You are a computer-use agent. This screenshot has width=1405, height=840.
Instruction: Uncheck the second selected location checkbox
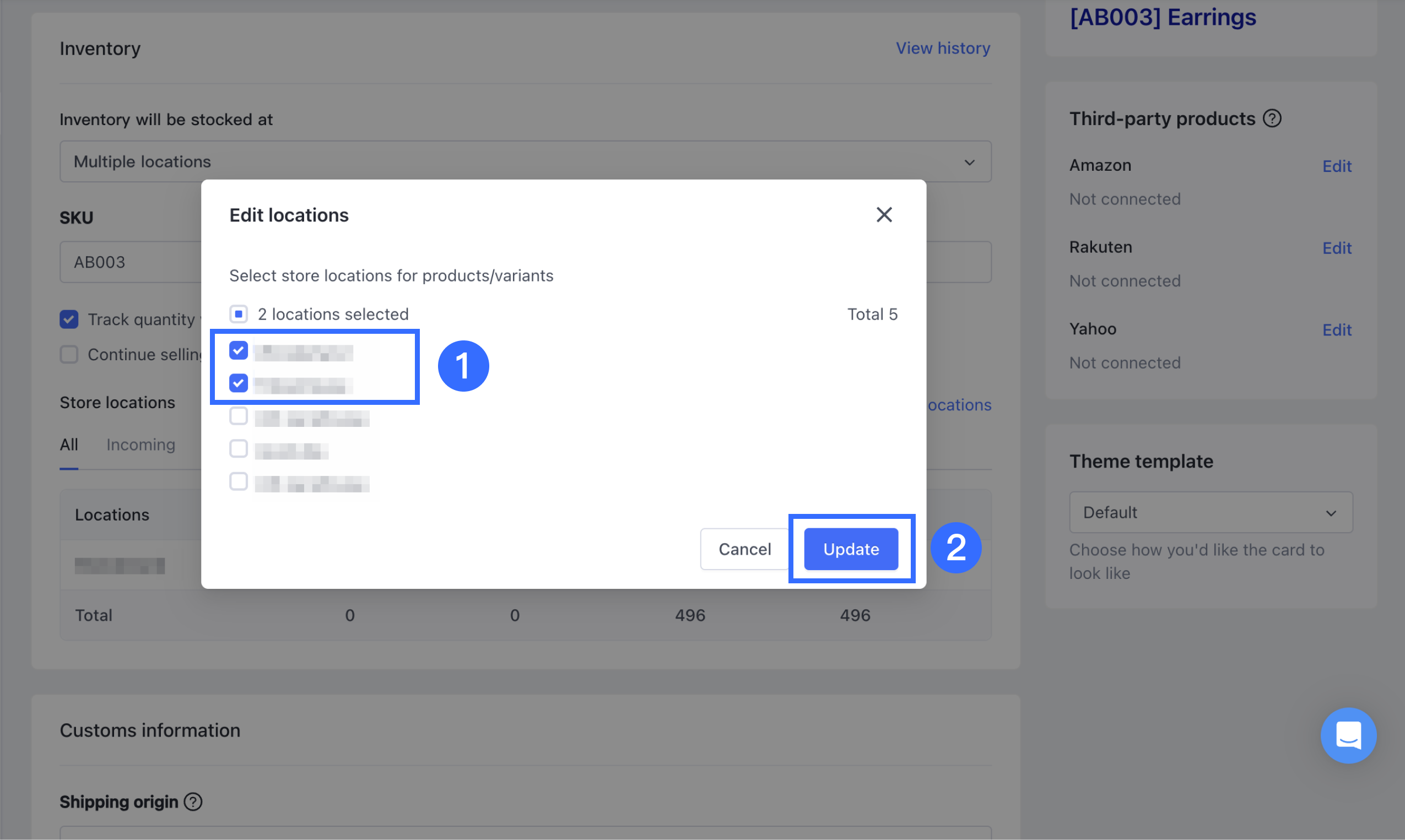tap(239, 383)
